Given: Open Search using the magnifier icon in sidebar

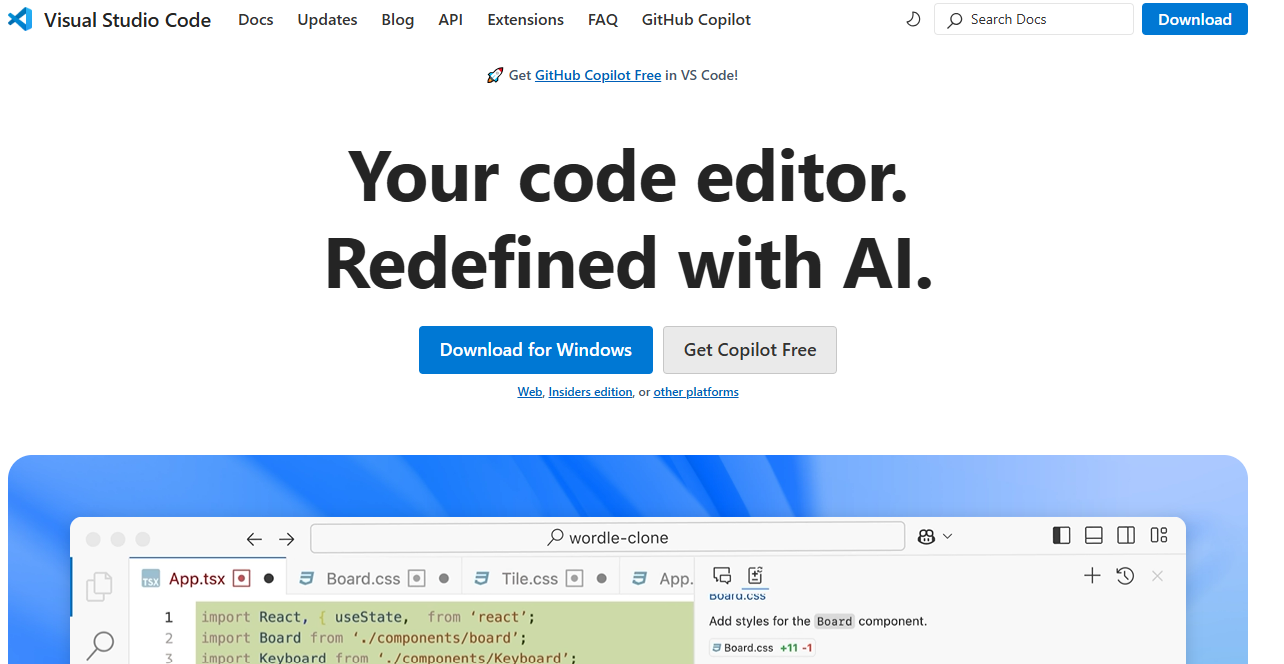Looking at the screenshot, I should click(99, 644).
